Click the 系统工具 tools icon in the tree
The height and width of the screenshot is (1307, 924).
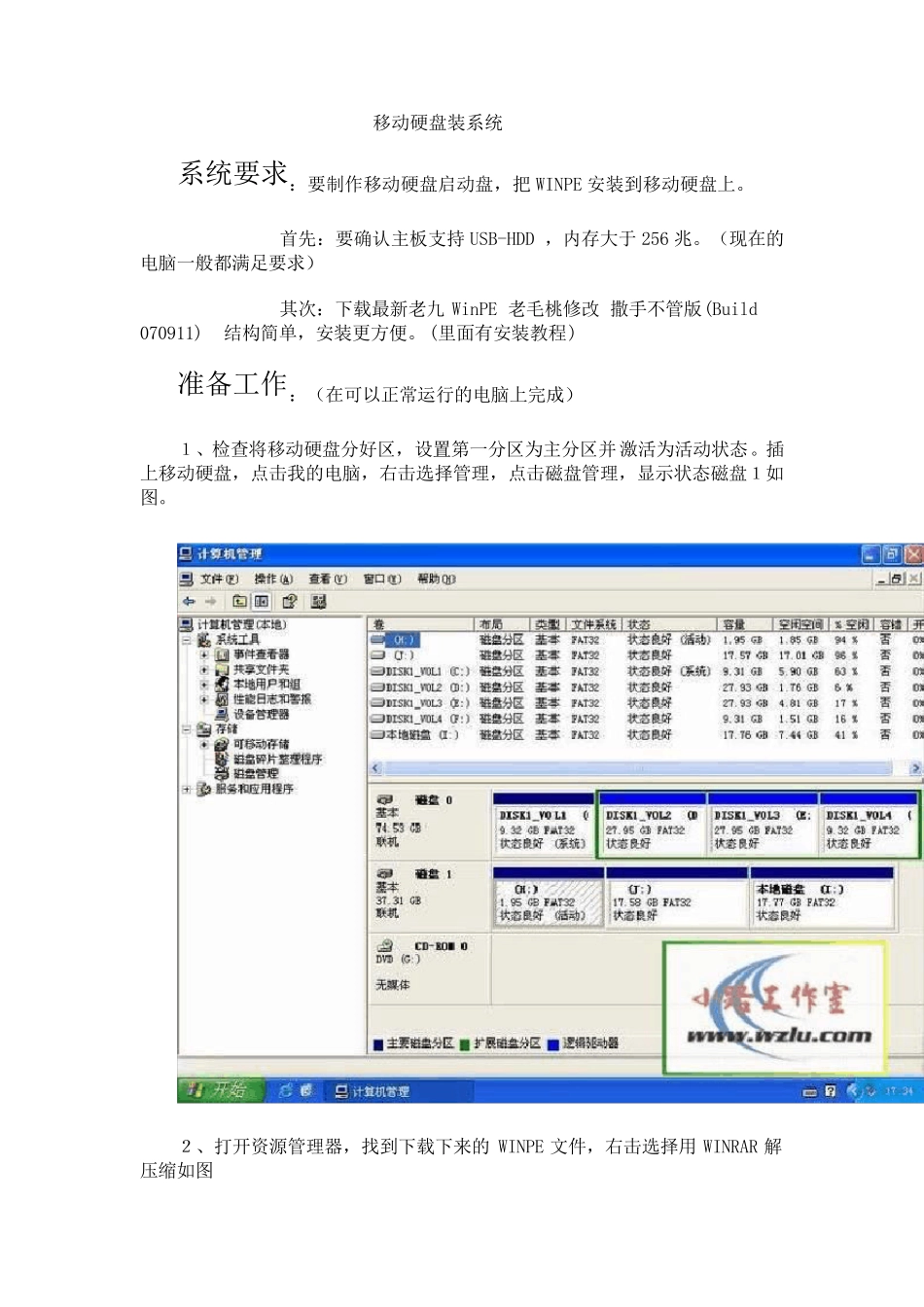(204, 640)
